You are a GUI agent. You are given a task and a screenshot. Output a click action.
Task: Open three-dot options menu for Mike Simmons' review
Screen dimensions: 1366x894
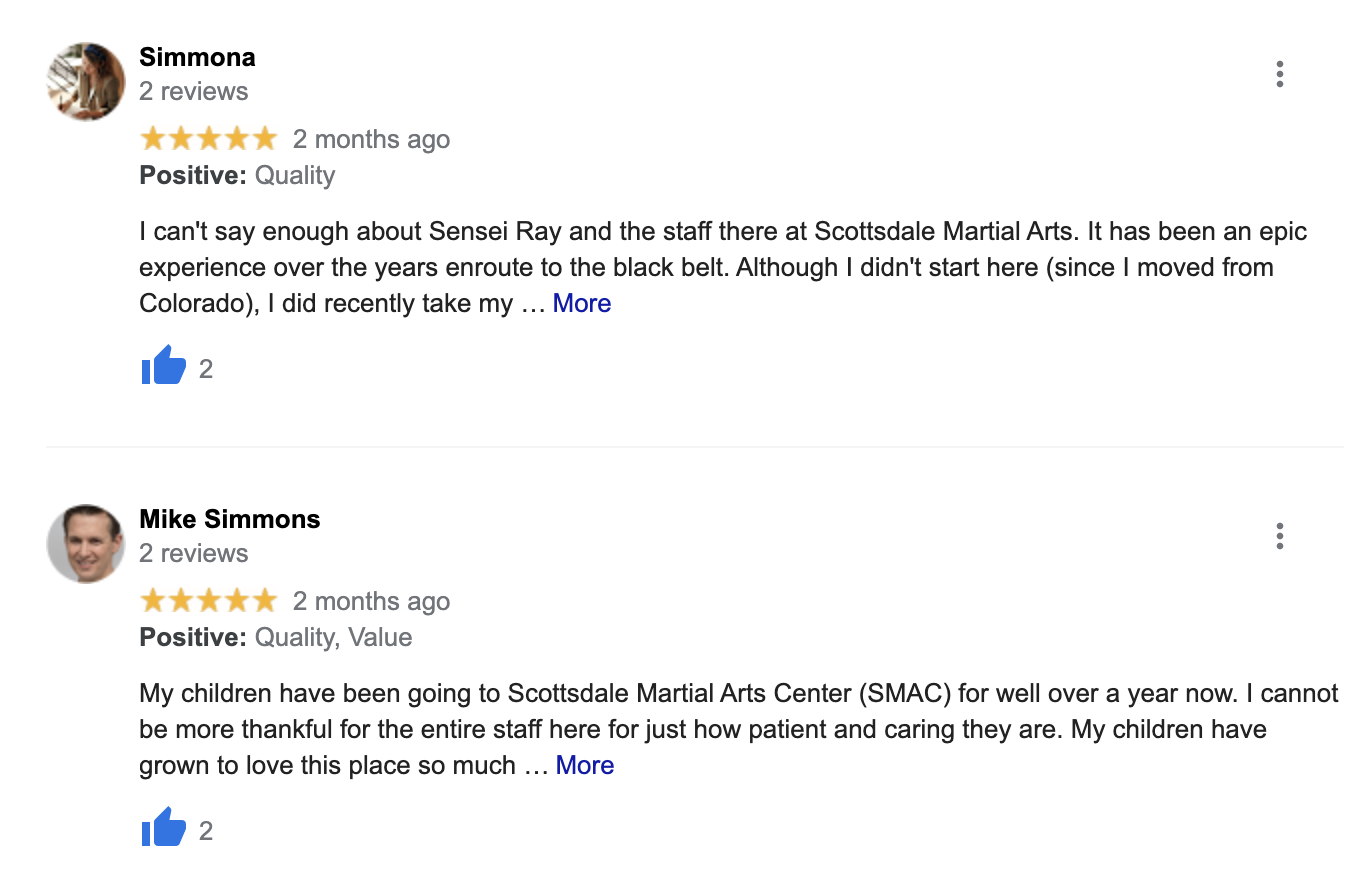(x=1279, y=536)
